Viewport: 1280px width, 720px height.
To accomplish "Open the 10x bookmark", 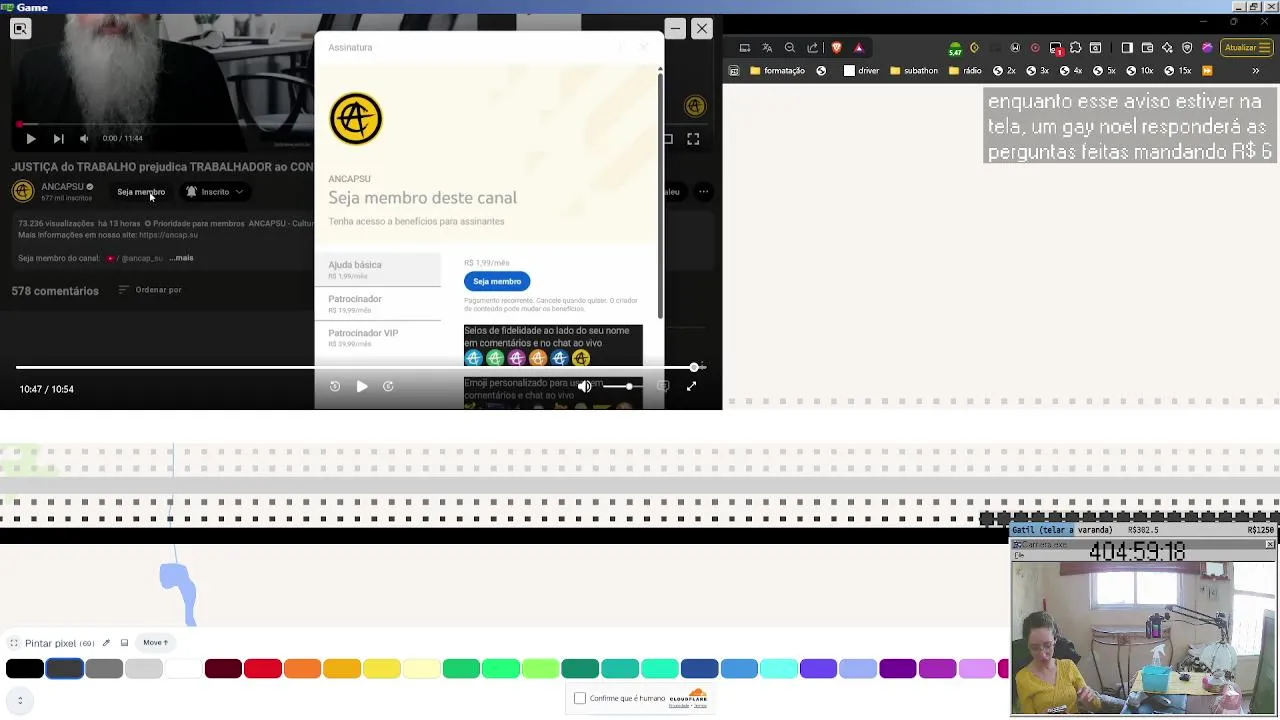I will (x=1139, y=71).
